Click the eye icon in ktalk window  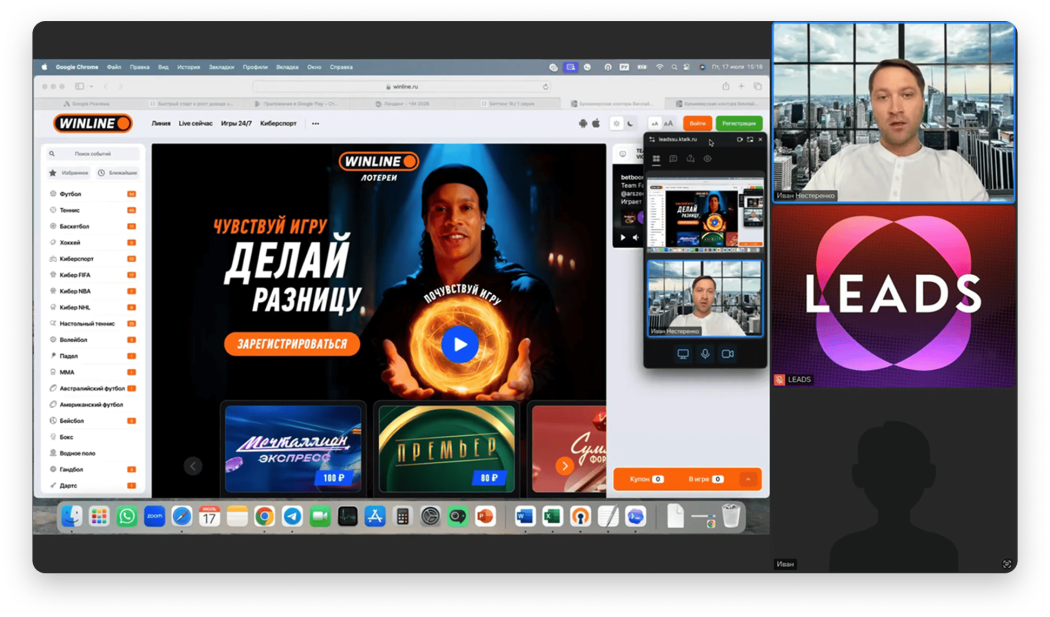coord(707,159)
